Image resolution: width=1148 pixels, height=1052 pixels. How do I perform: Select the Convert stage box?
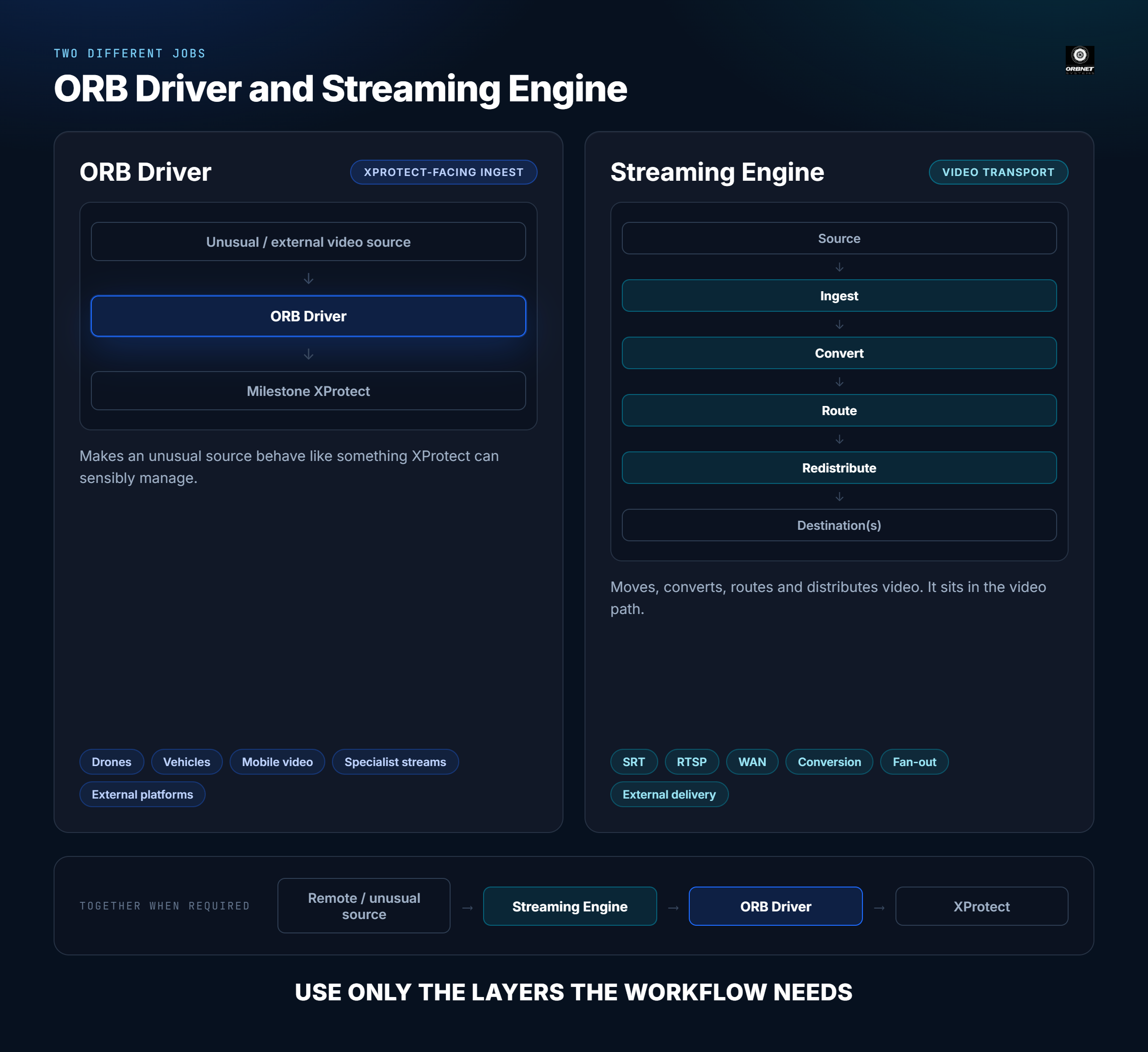(x=839, y=353)
